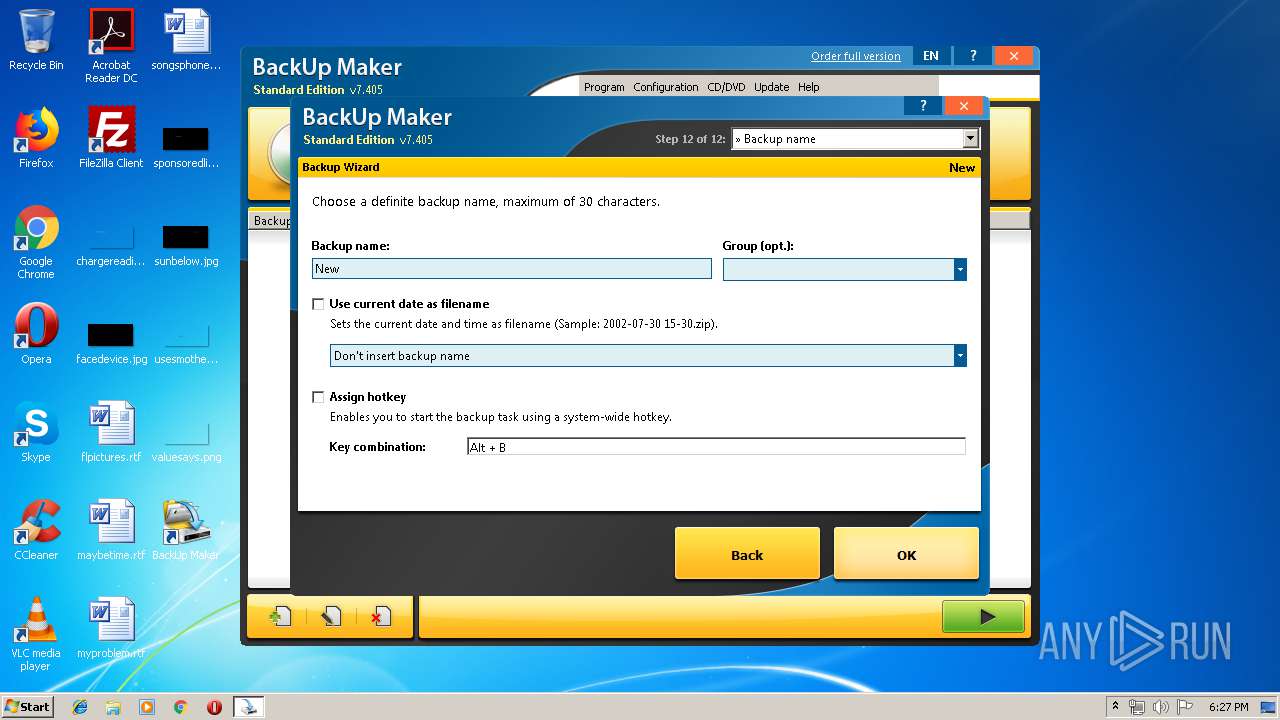1280x720 pixels.
Task: Click BackUp Maker taskbar button
Action: coord(248,706)
